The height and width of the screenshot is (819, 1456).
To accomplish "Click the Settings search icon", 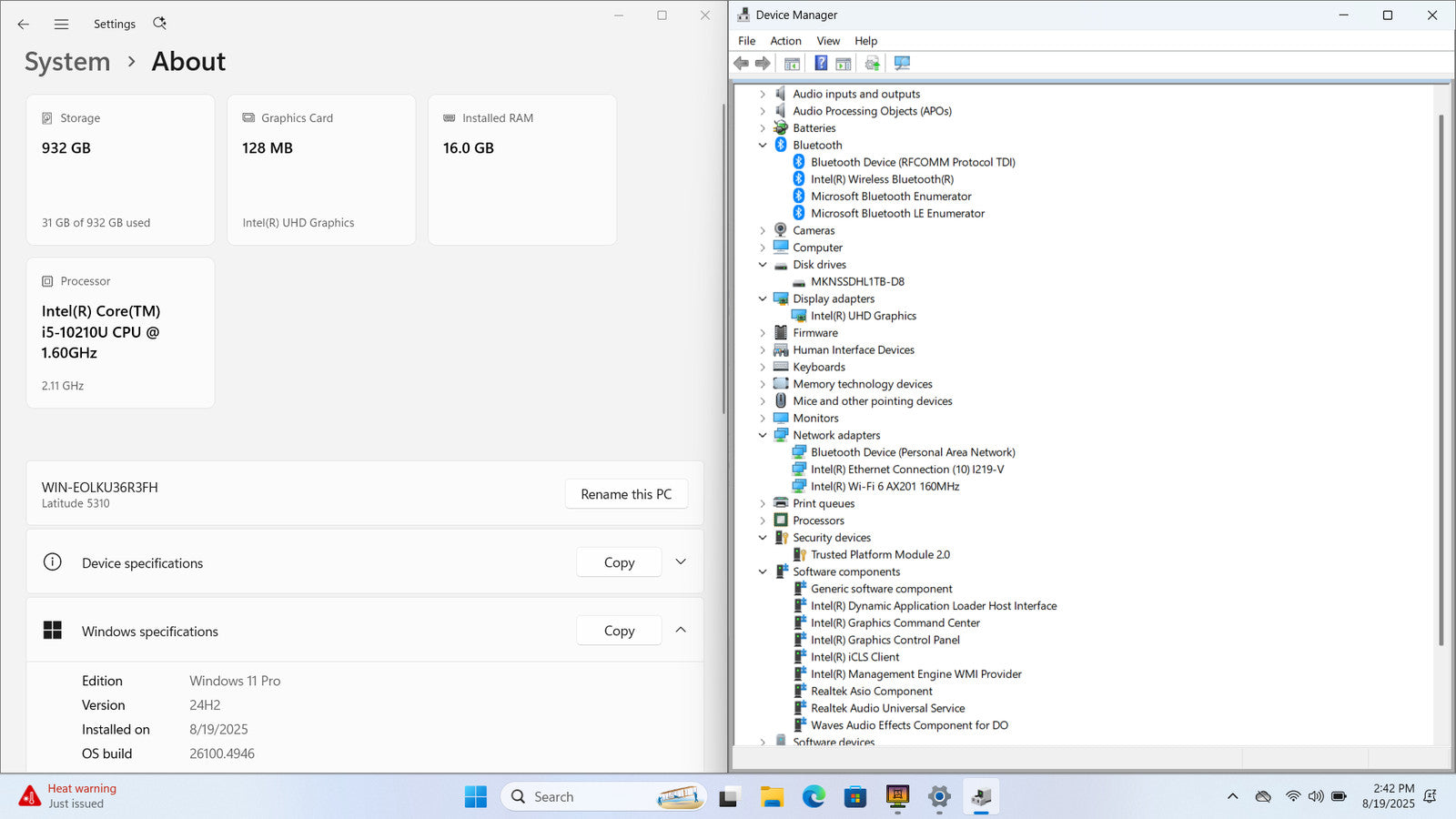I will pyautogui.click(x=159, y=24).
